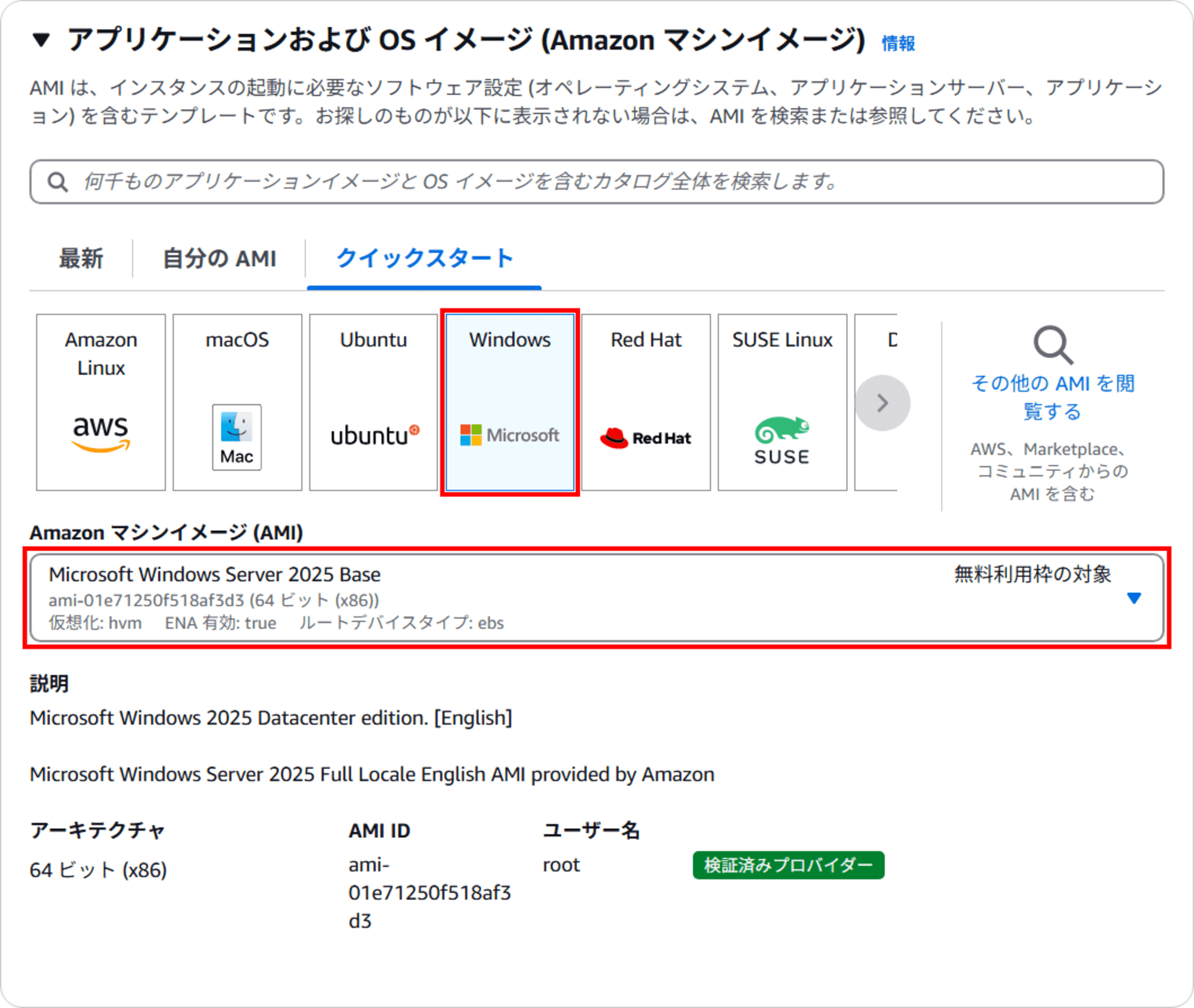Click the architecture value 64 ビット (x86)
This screenshot has width=1194, height=1008.
pyautogui.click(x=99, y=870)
